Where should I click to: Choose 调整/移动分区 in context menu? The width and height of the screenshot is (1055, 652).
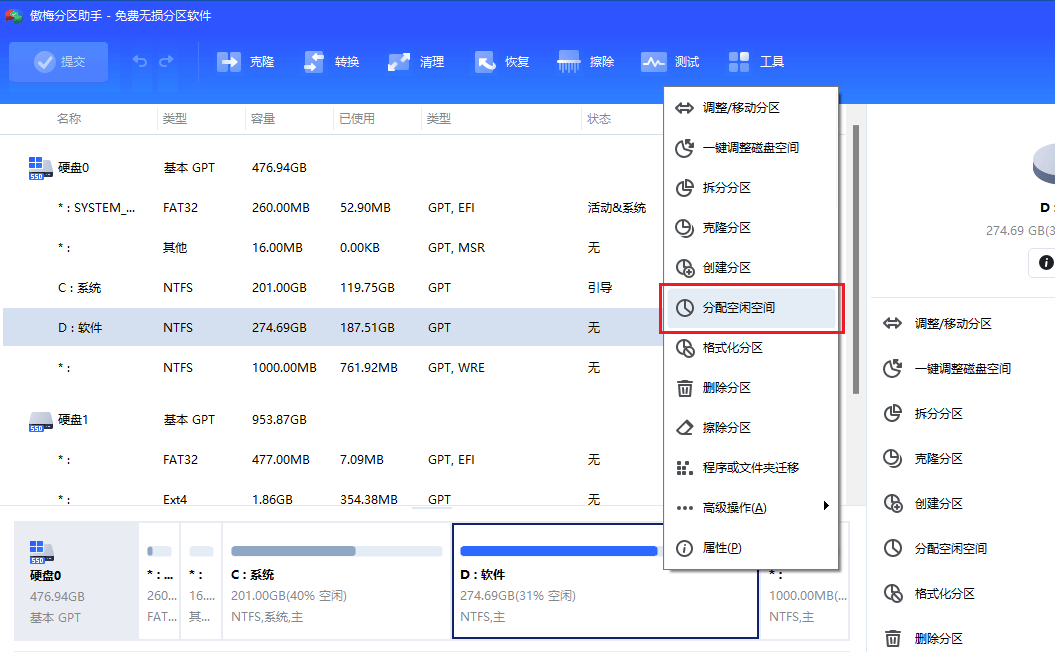click(x=751, y=108)
